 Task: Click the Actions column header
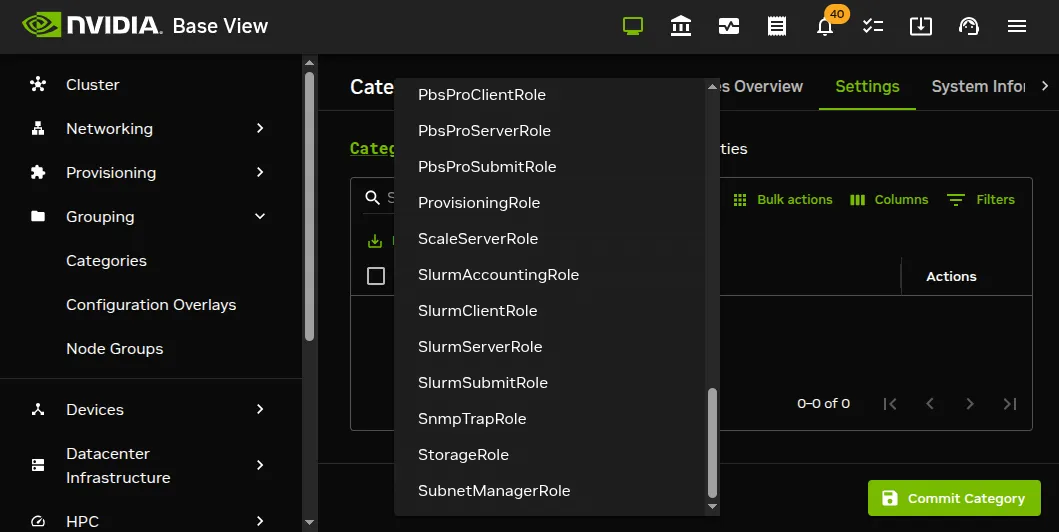(951, 276)
